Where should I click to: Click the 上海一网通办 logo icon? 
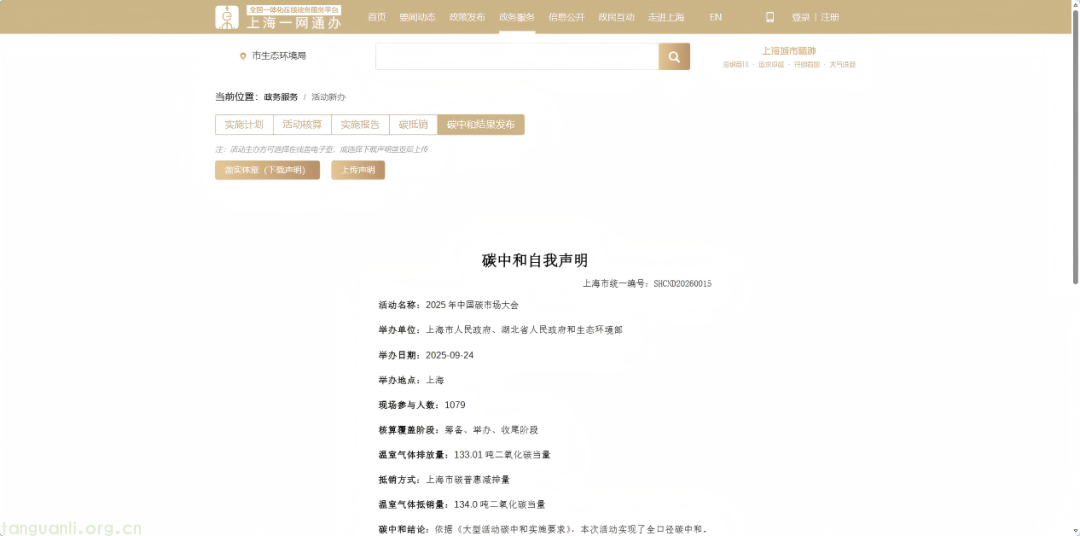click(x=227, y=17)
